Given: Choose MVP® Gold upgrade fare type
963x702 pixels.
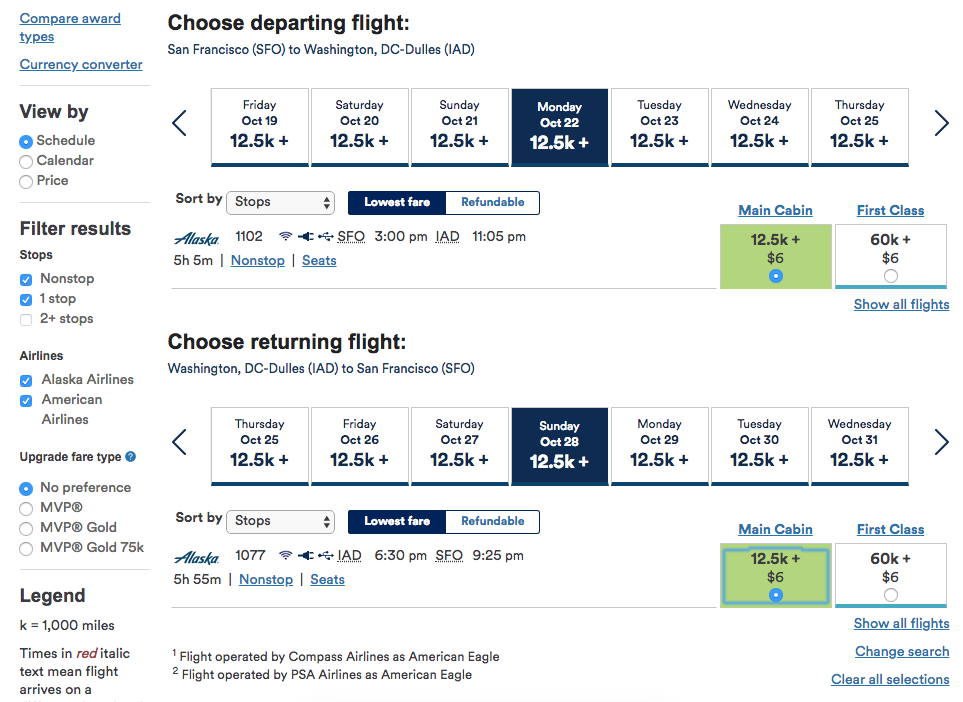Looking at the screenshot, I should [26, 528].
